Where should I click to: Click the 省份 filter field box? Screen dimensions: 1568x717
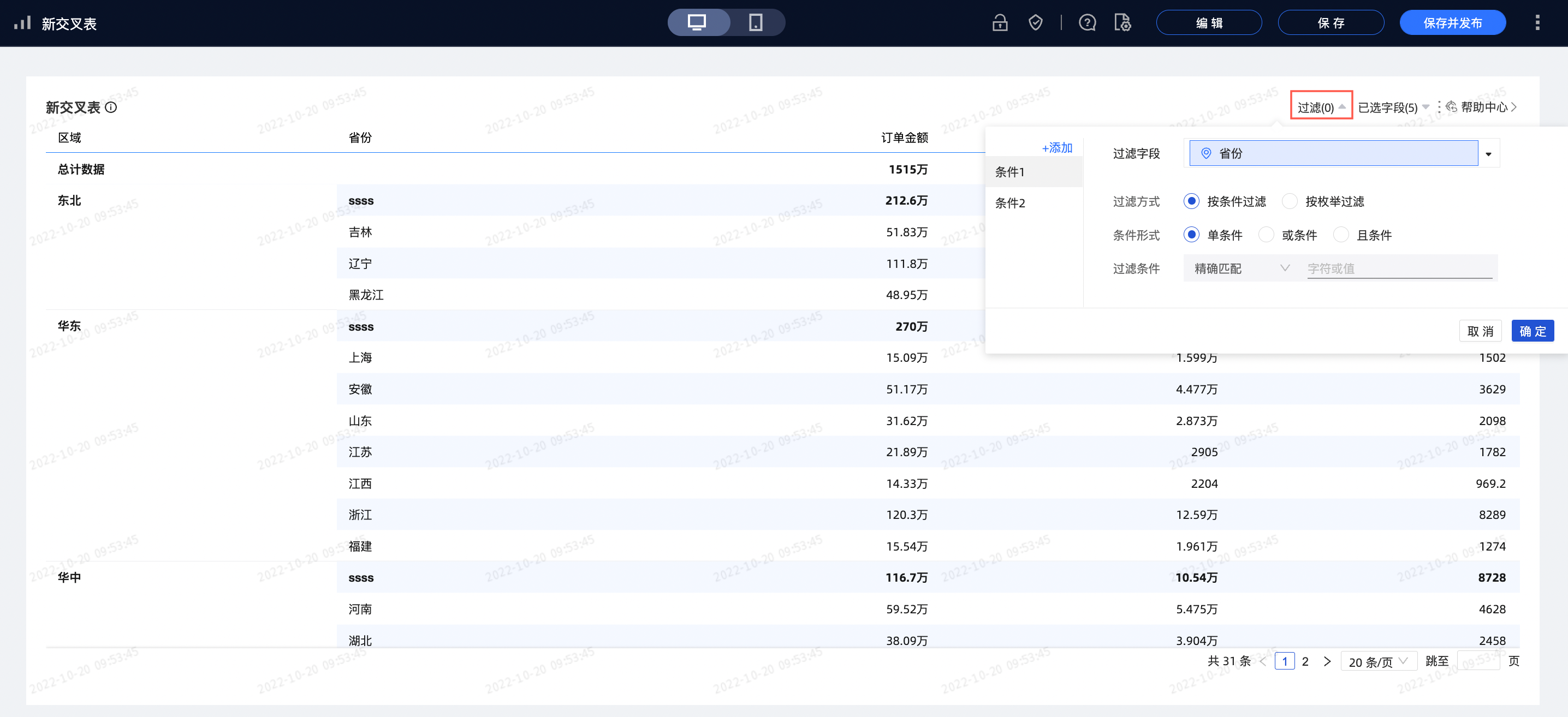(x=1333, y=153)
